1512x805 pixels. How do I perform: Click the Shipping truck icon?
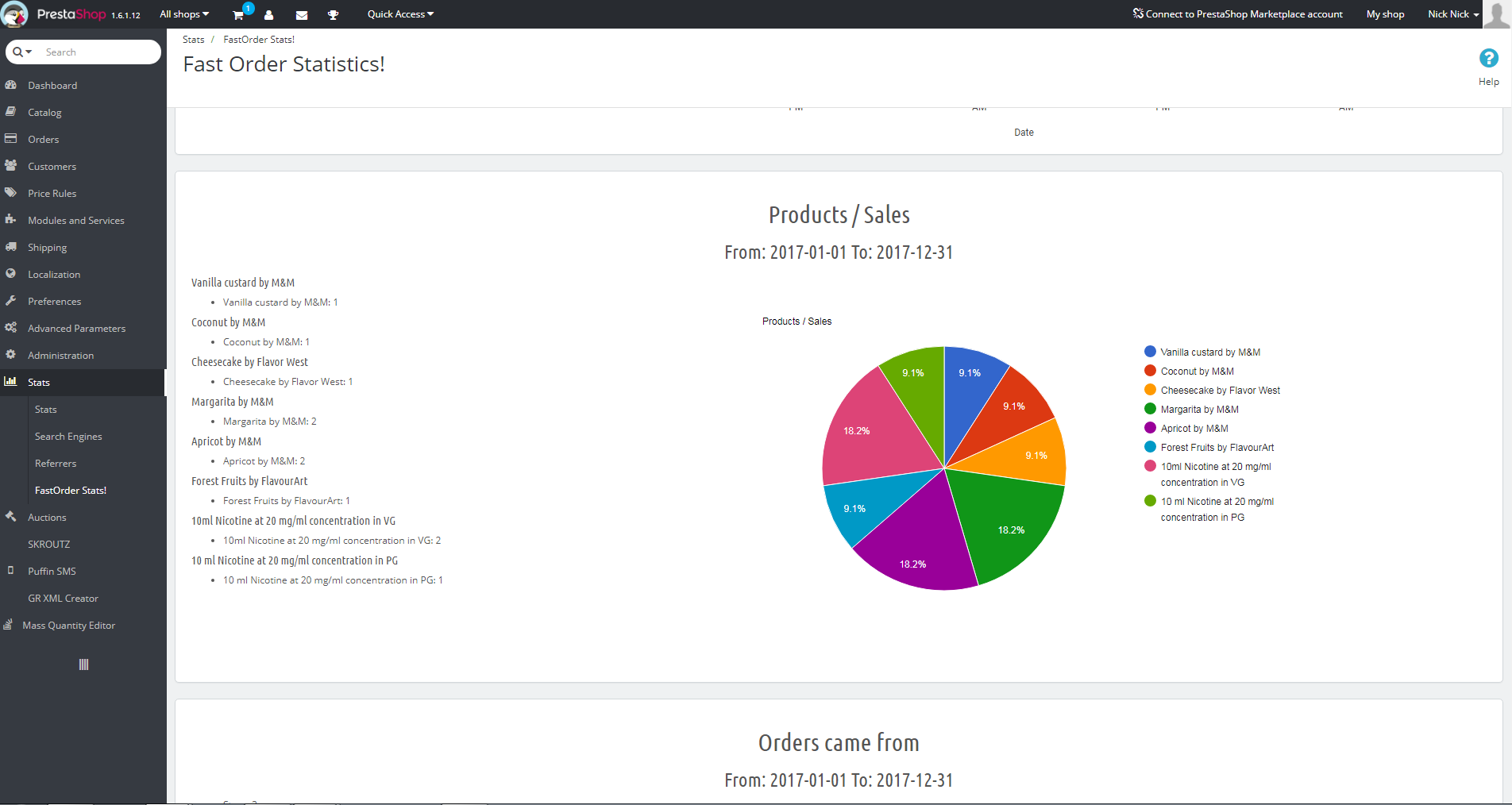pos(11,247)
